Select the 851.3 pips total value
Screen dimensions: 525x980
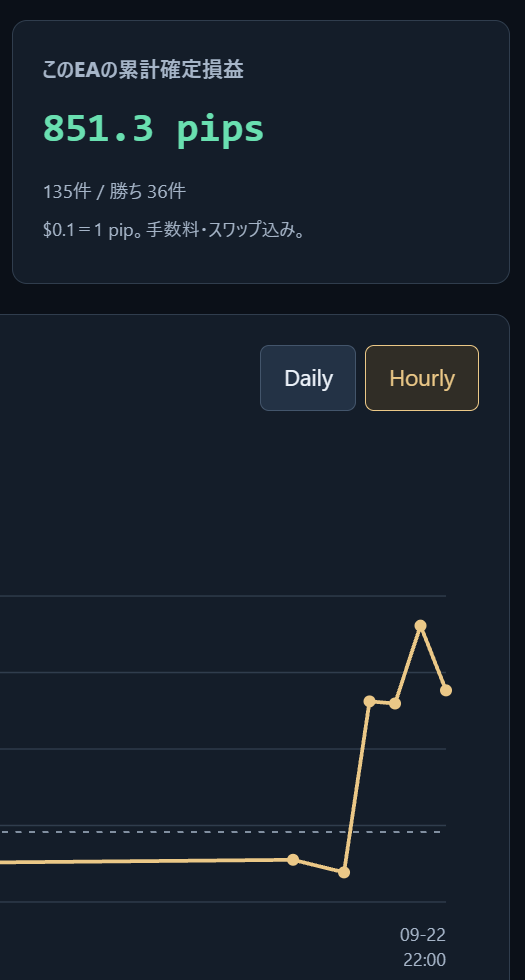point(154,129)
